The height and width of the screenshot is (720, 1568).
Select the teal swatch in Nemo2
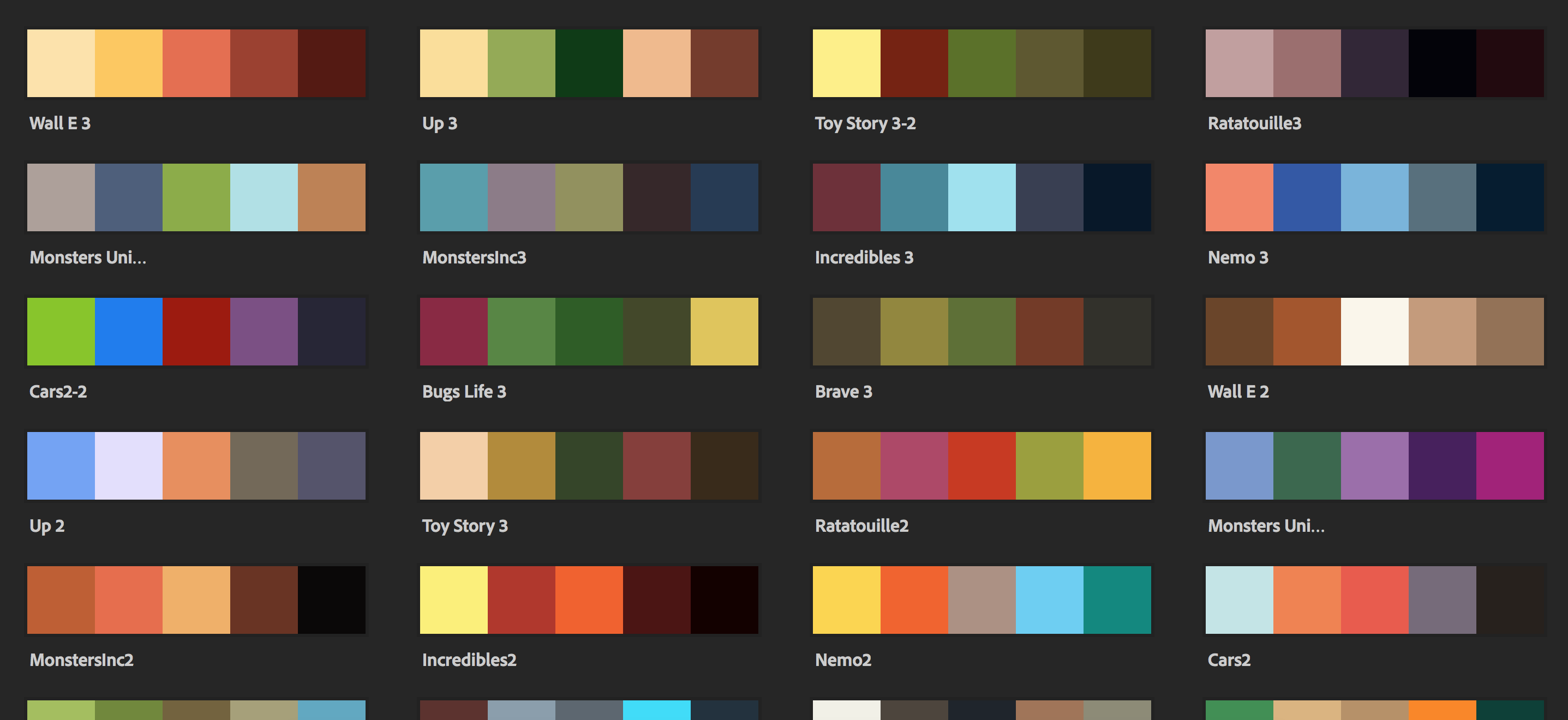click(1117, 600)
